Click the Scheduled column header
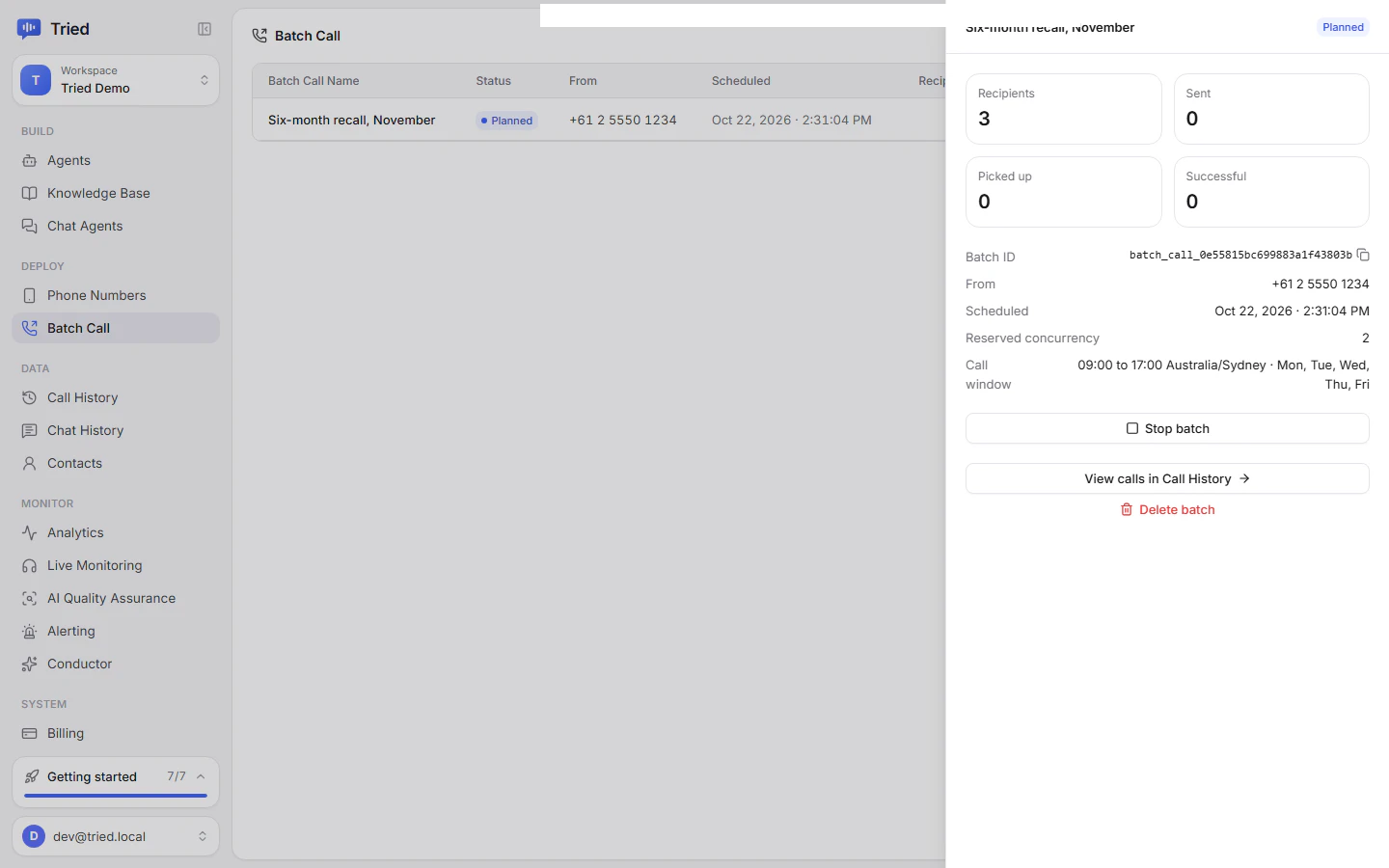 point(741,81)
